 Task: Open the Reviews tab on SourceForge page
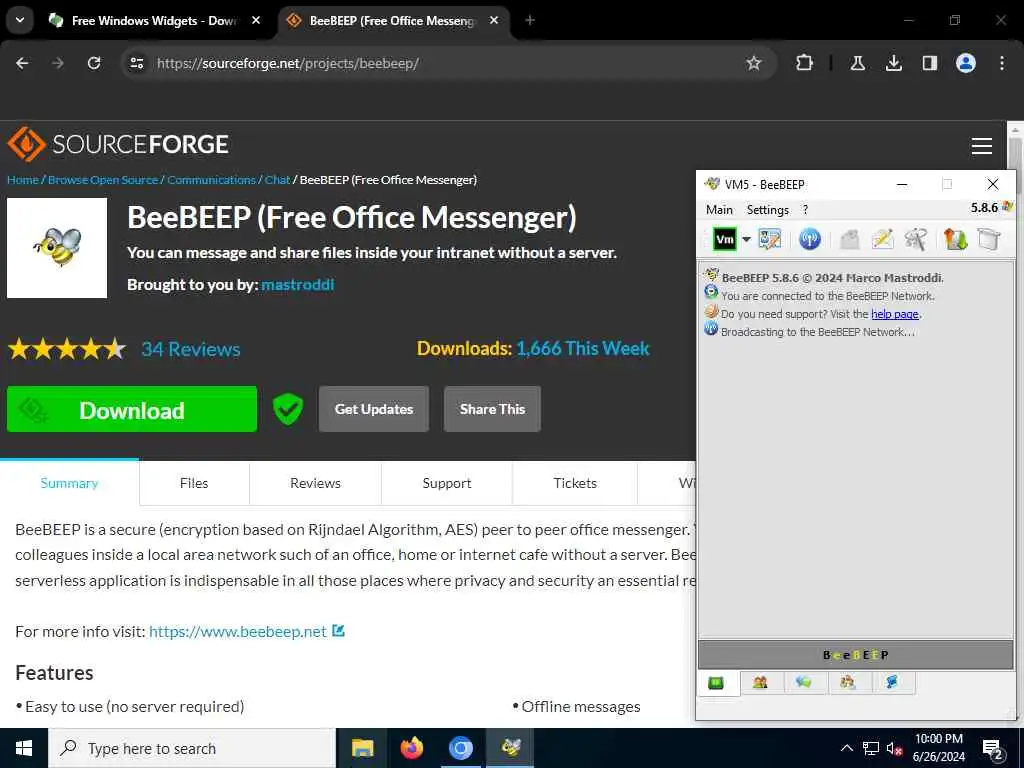[315, 483]
